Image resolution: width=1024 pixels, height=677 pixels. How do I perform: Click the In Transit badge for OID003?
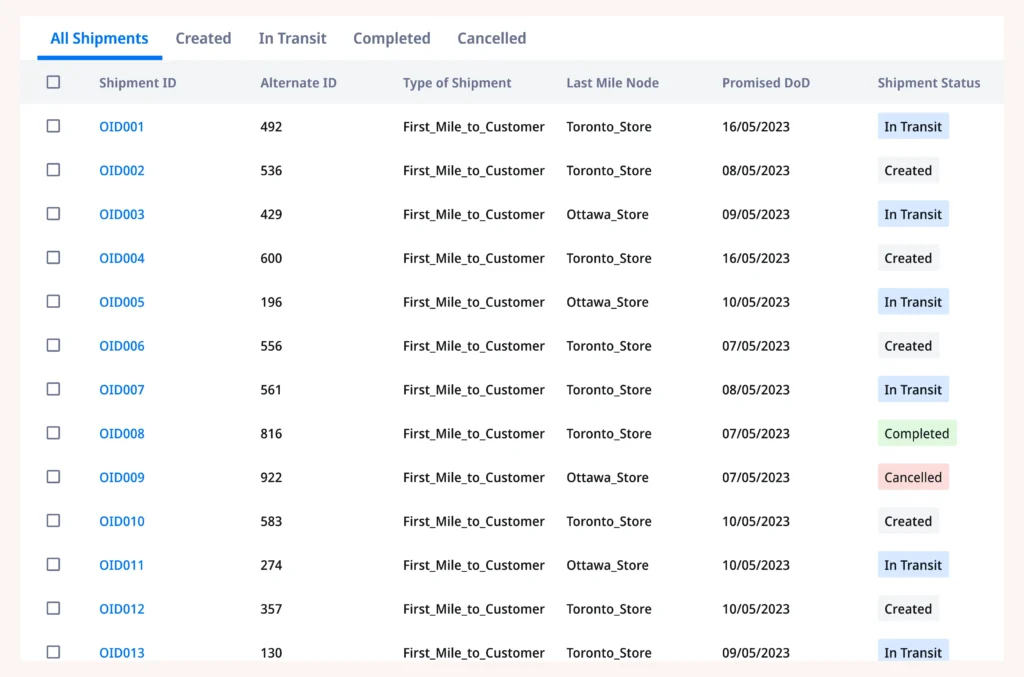912,213
